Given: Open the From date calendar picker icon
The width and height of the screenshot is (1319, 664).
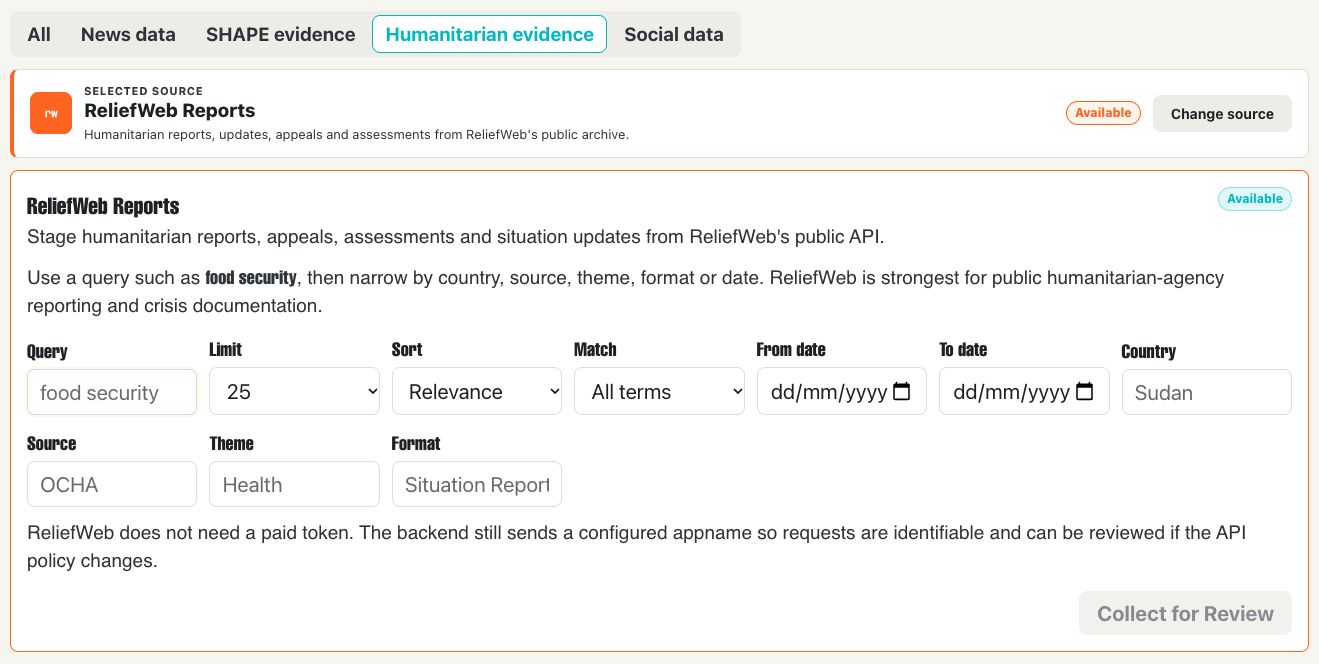Looking at the screenshot, I should pos(901,392).
